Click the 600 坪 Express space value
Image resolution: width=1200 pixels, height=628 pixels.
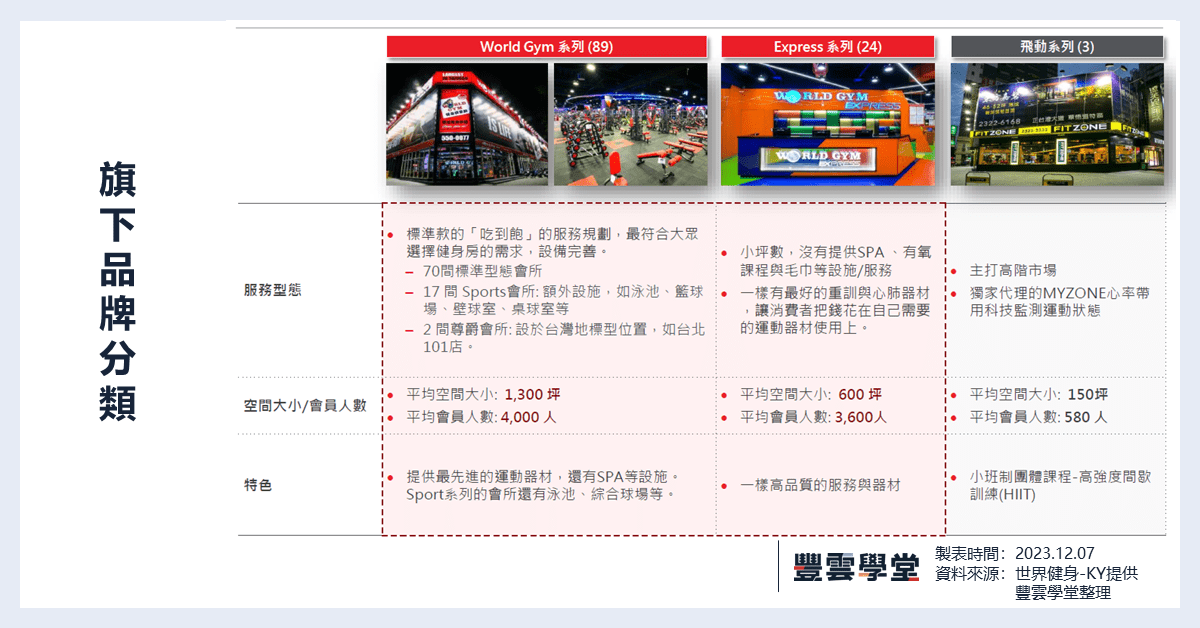coord(860,394)
